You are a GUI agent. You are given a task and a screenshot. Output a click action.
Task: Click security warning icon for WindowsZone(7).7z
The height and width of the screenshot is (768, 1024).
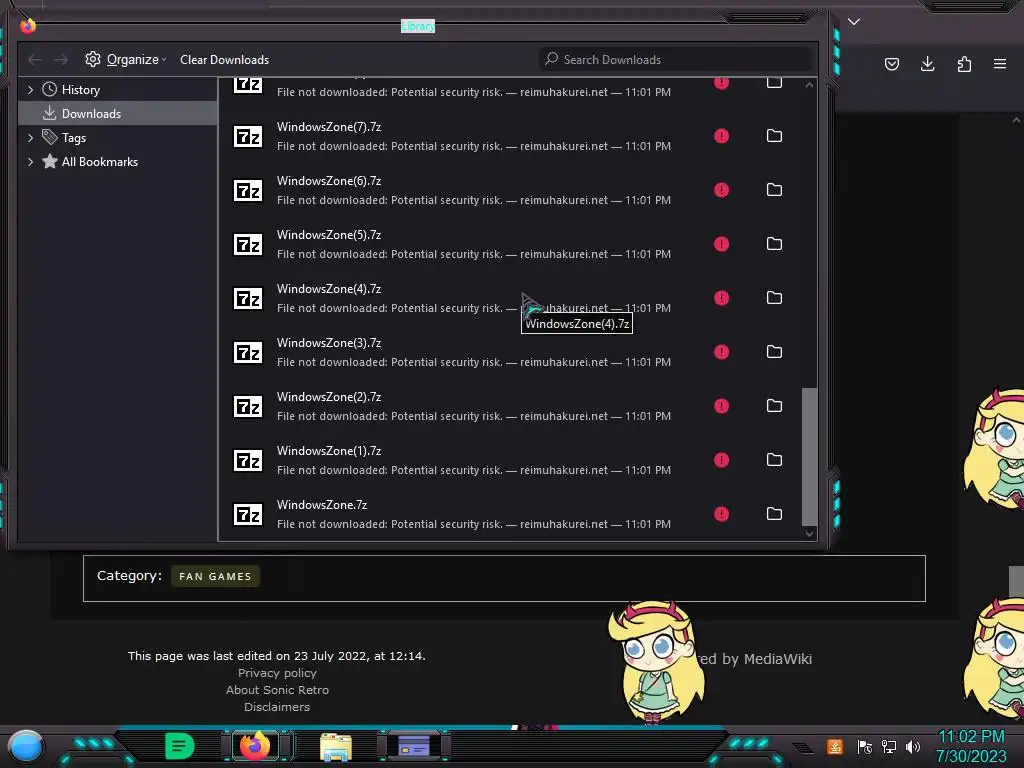tap(721, 136)
